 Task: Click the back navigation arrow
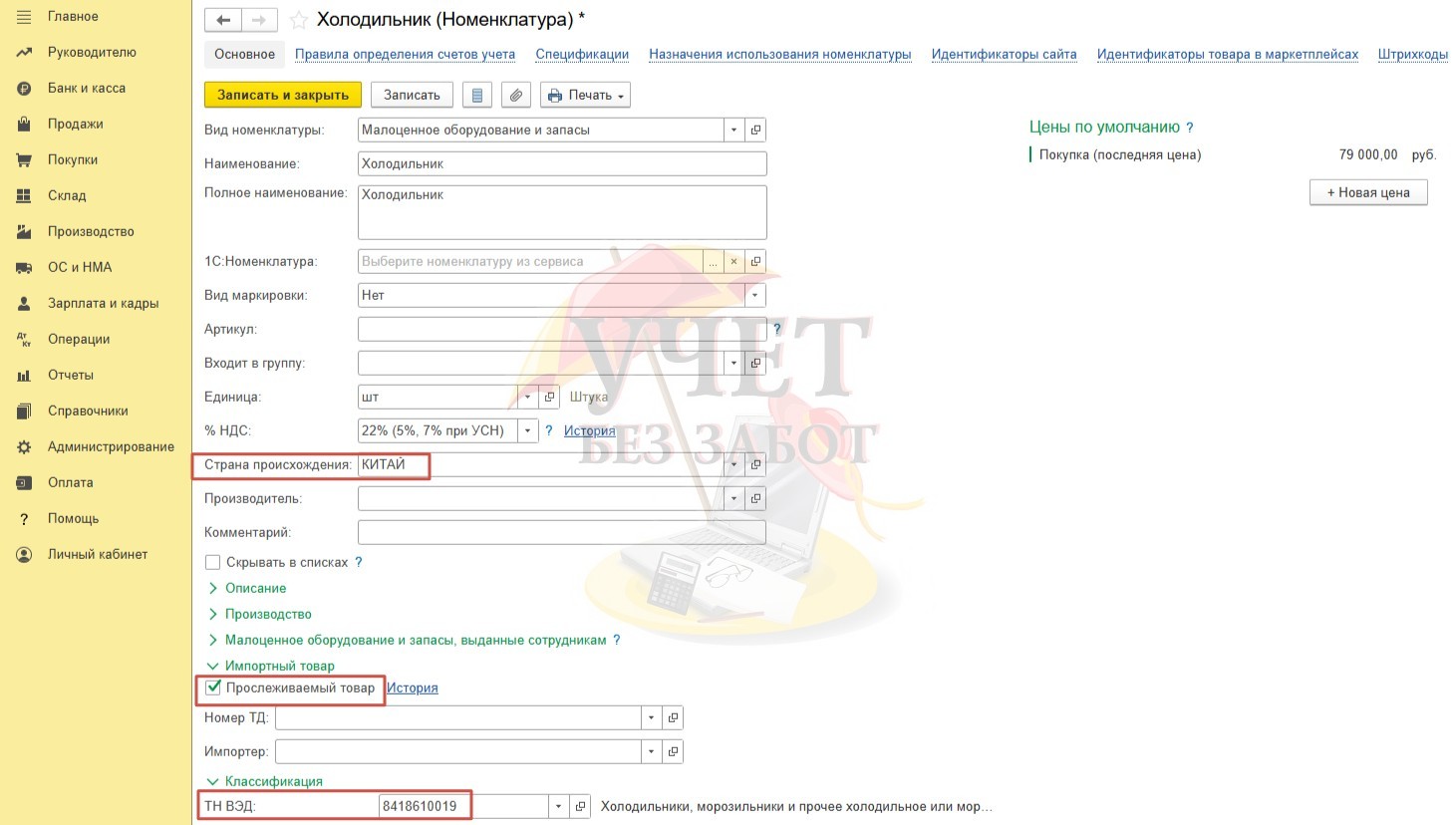click(x=223, y=20)
